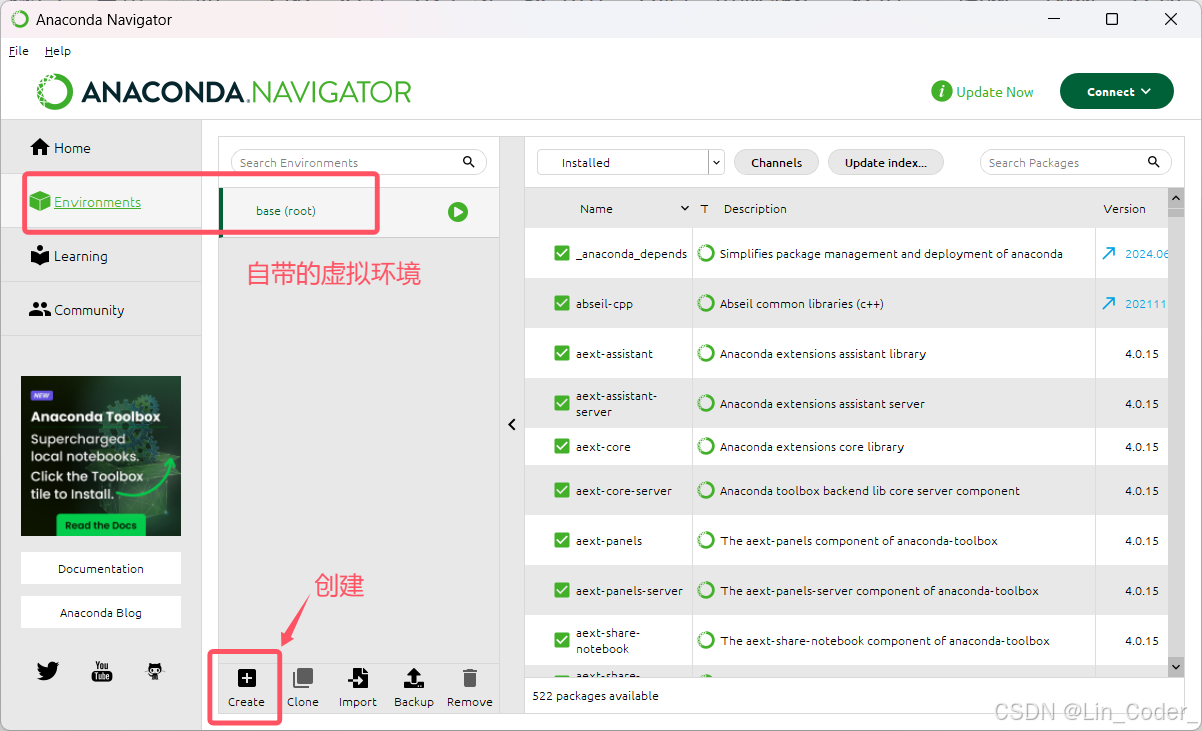The width and height of the screenshot is (1202, 731).
Task: Click the Import environment icon
Action: point(357,678)
